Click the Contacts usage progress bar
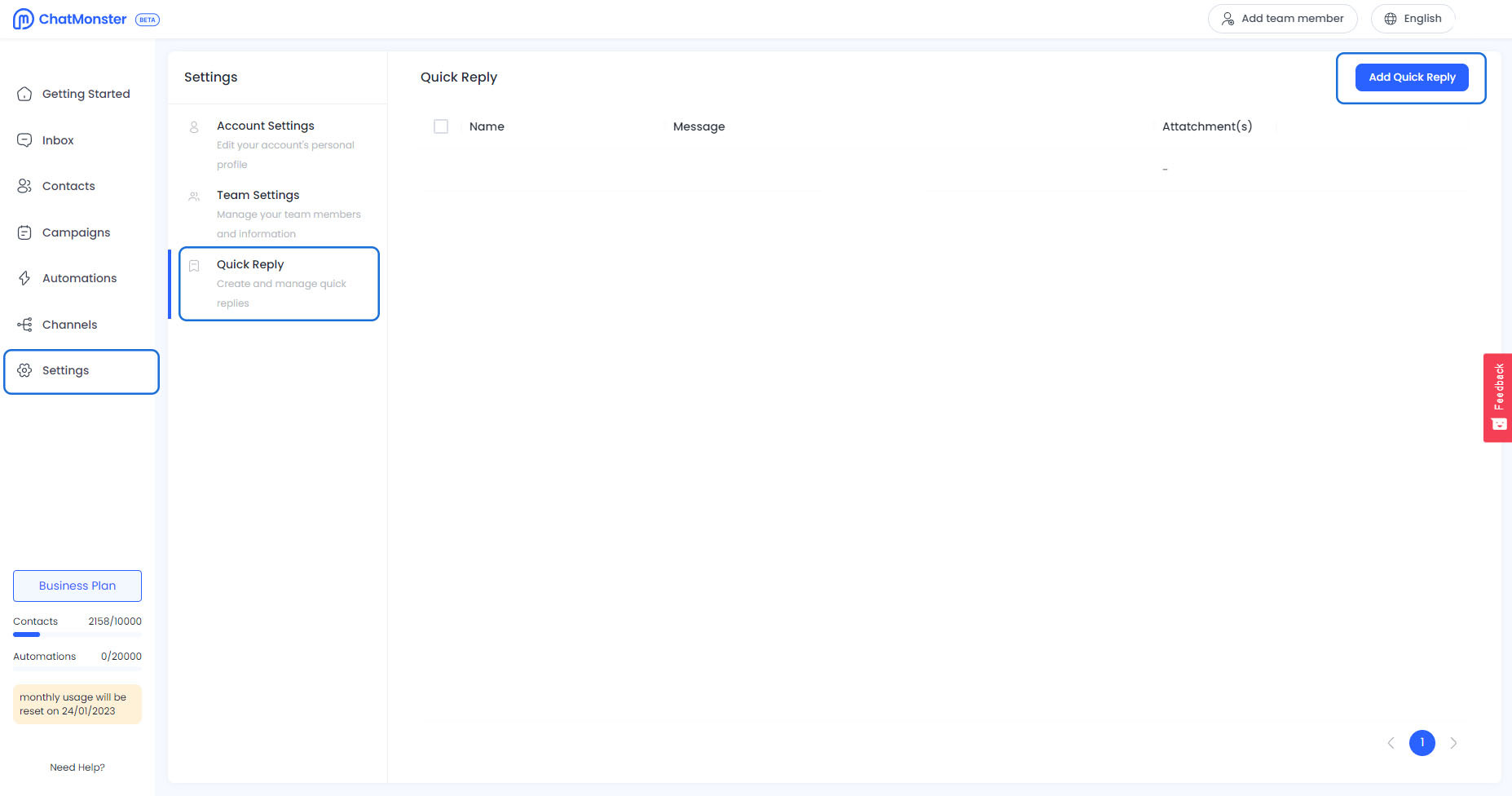This screenshot has width=1512, height=796. point(77,635)
